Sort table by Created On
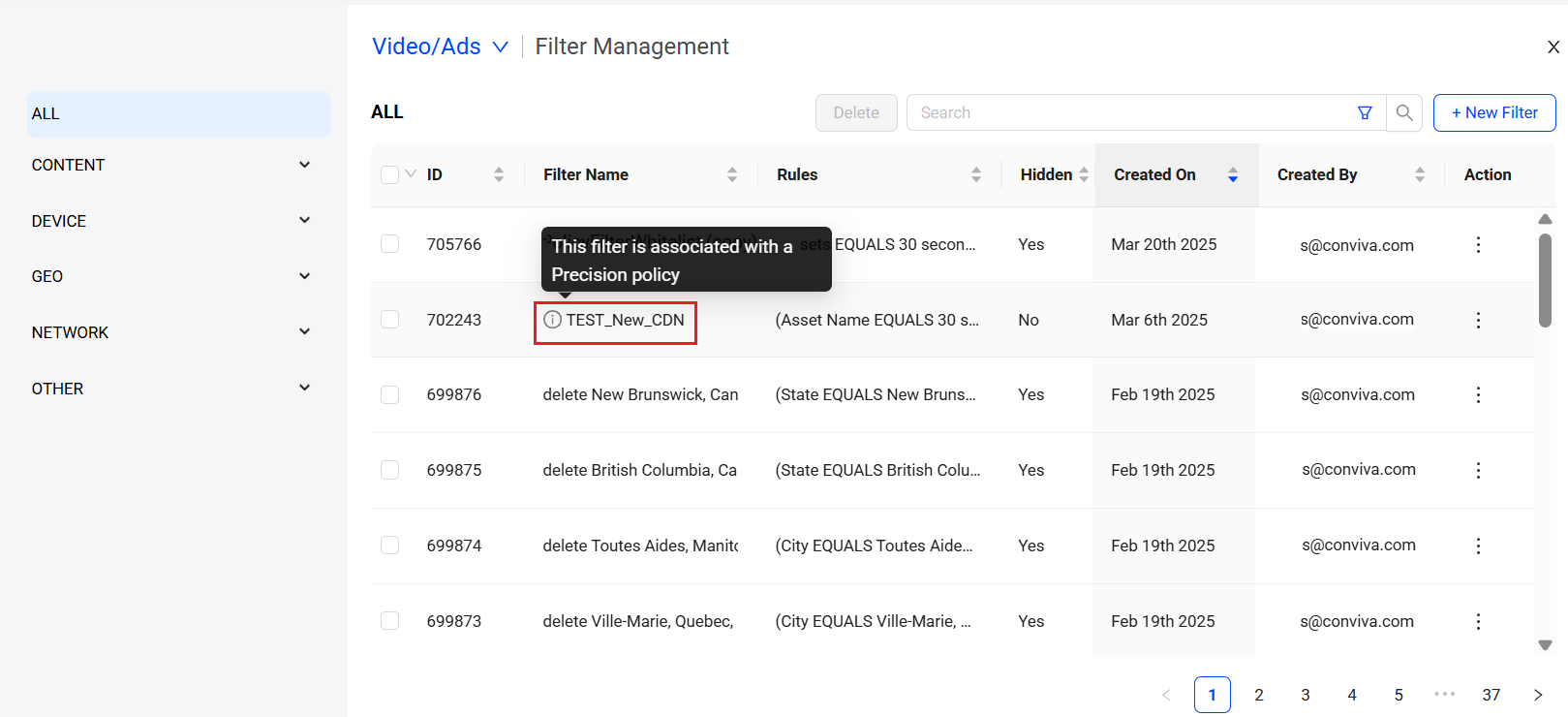Image resolution: width=1568 pixels, height=717 pixels. click(x=1233, y=174)
